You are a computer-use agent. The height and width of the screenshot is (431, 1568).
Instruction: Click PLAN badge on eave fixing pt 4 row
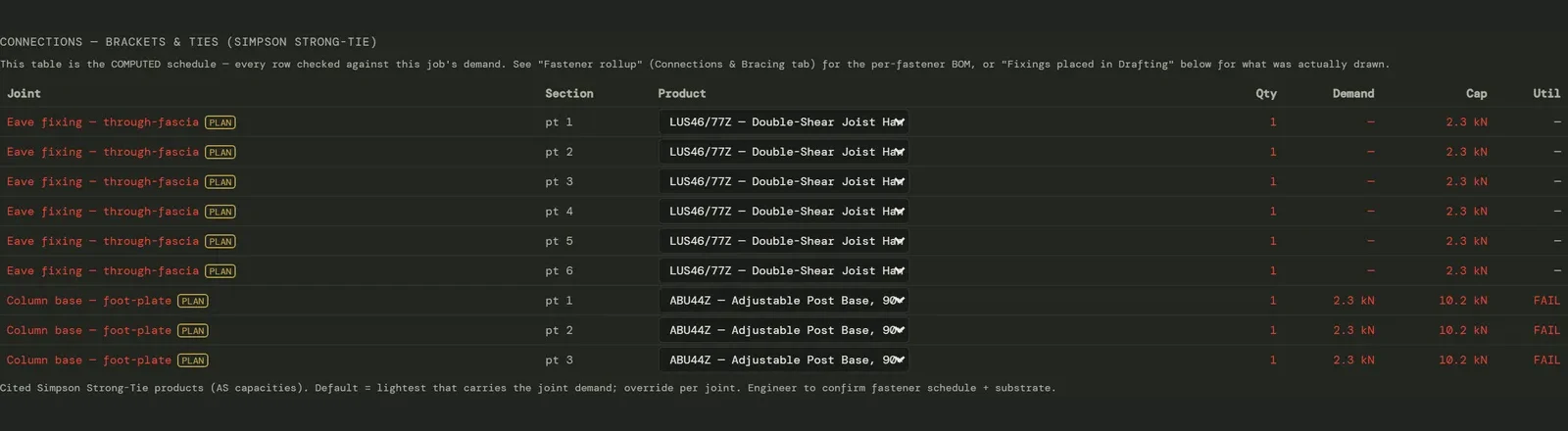(220, 212)
